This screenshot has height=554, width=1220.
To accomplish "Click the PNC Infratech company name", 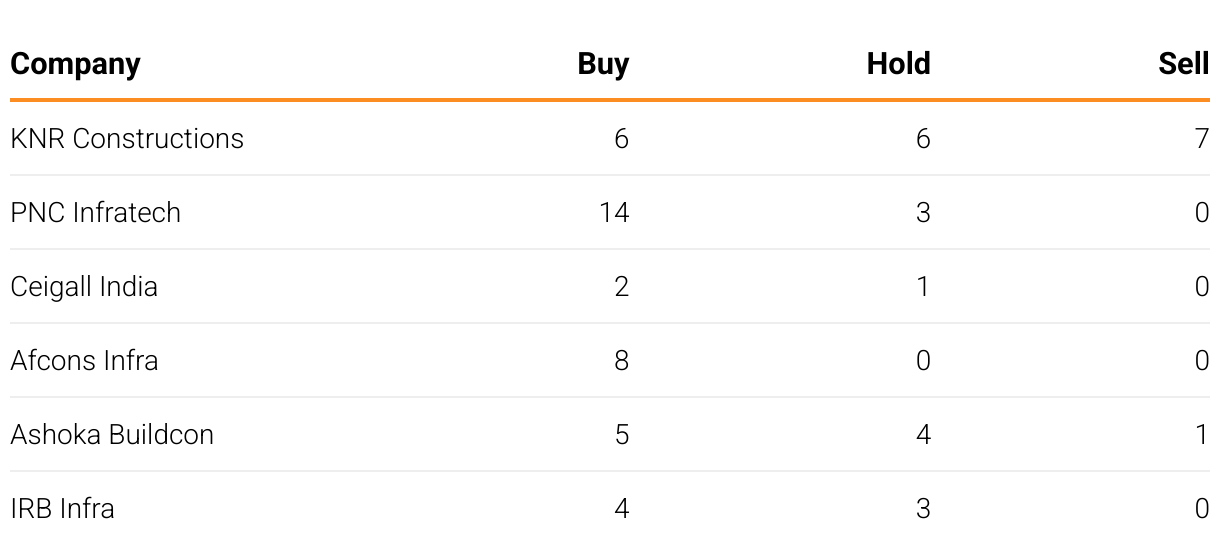I will coord(96,212).
